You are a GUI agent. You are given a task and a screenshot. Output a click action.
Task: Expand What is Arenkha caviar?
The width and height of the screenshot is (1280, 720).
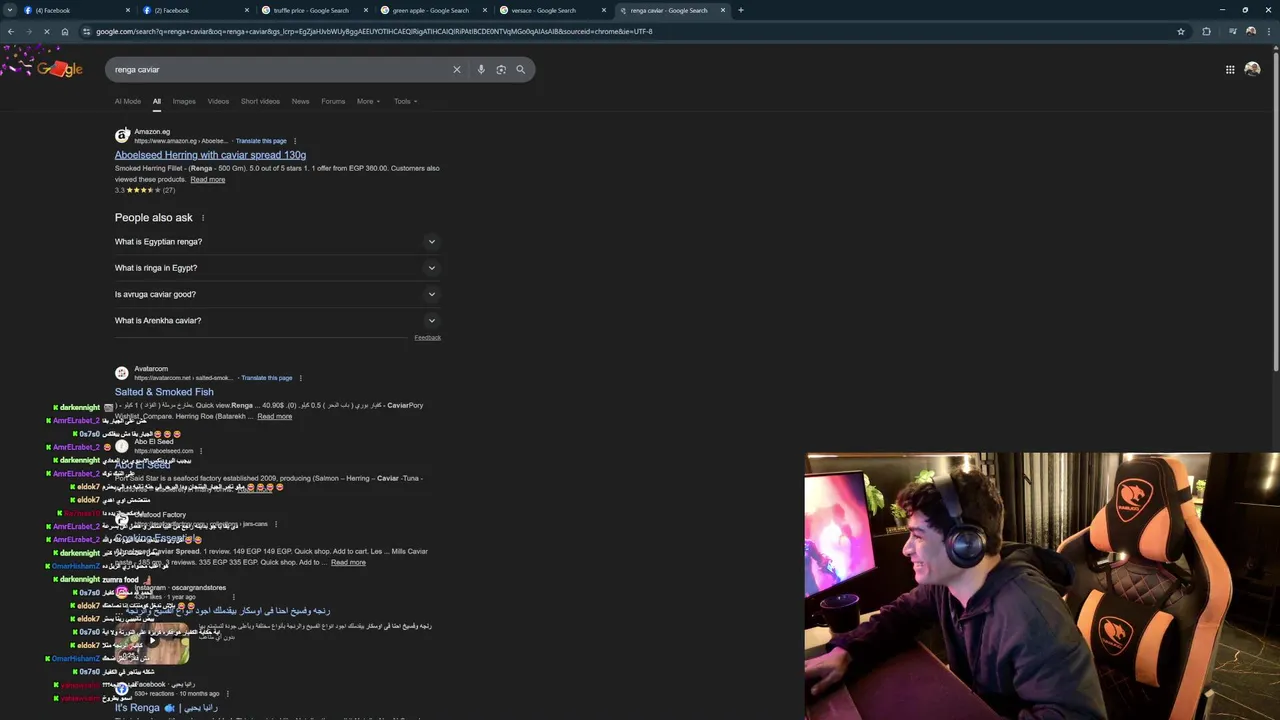[x=277, y=320]
